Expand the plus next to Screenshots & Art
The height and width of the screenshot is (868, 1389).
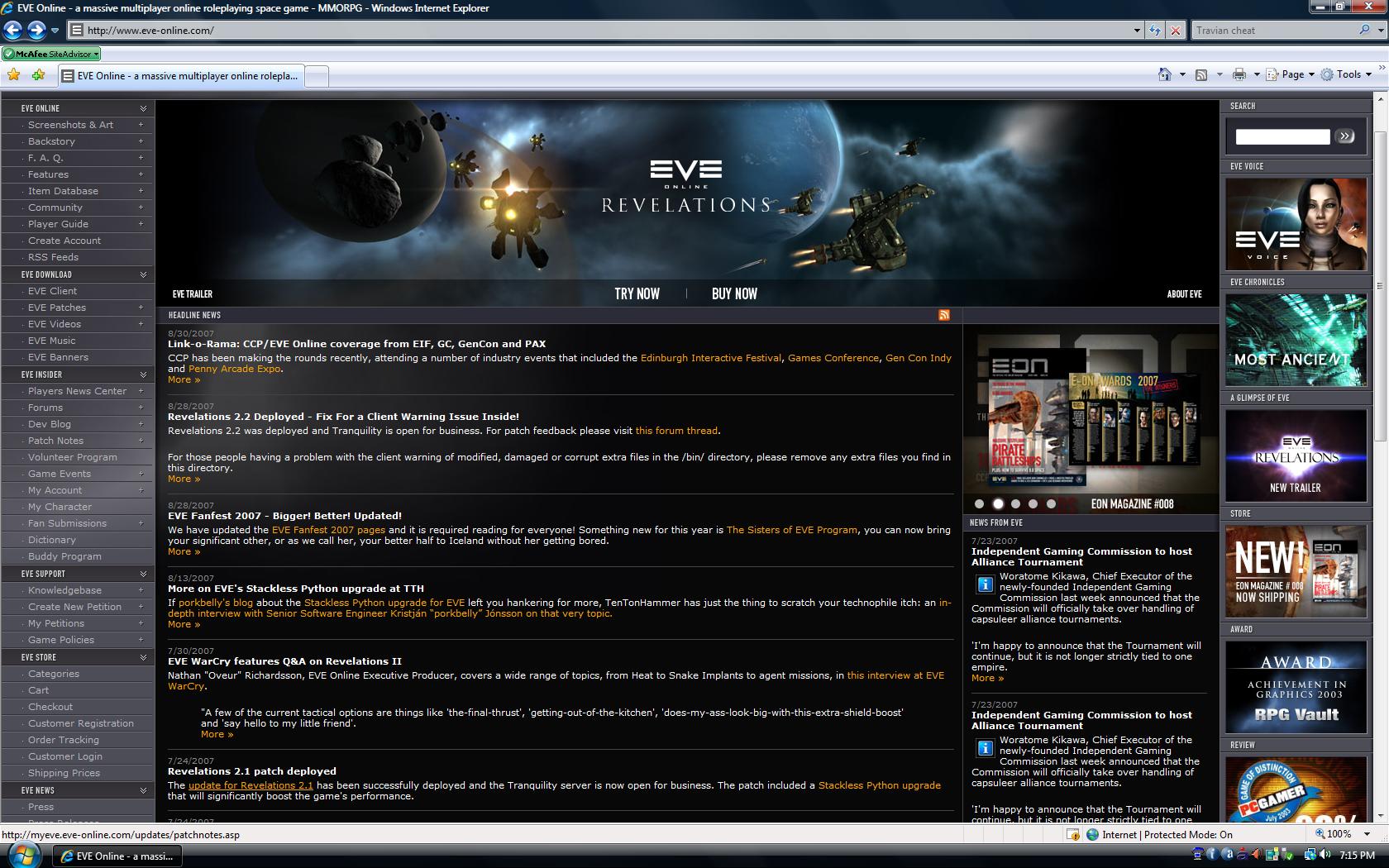point(141,125)
